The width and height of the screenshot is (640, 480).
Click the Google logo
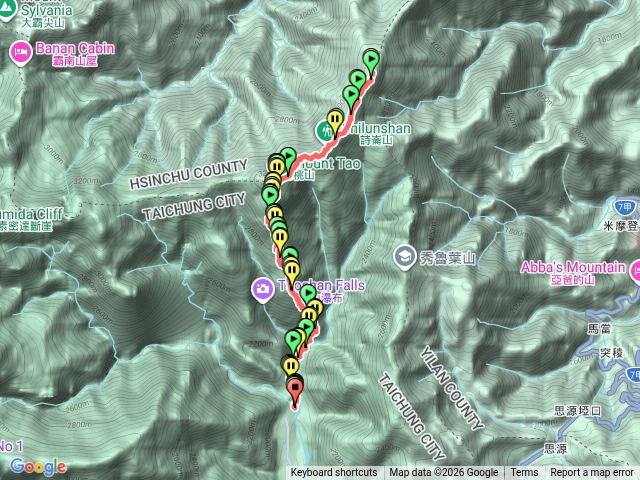[x=38, y=467]
